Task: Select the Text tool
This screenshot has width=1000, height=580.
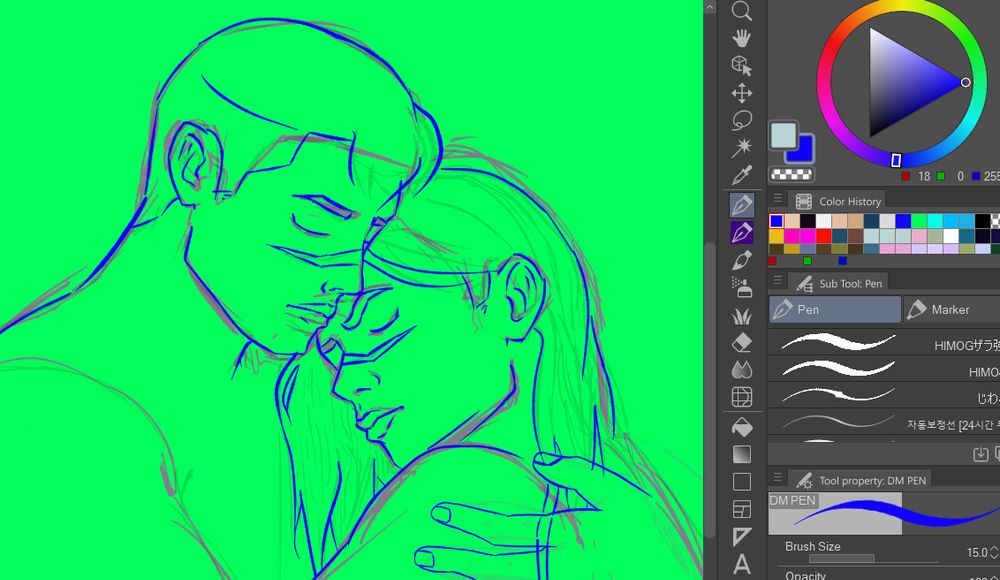Action: coord(742,565)
